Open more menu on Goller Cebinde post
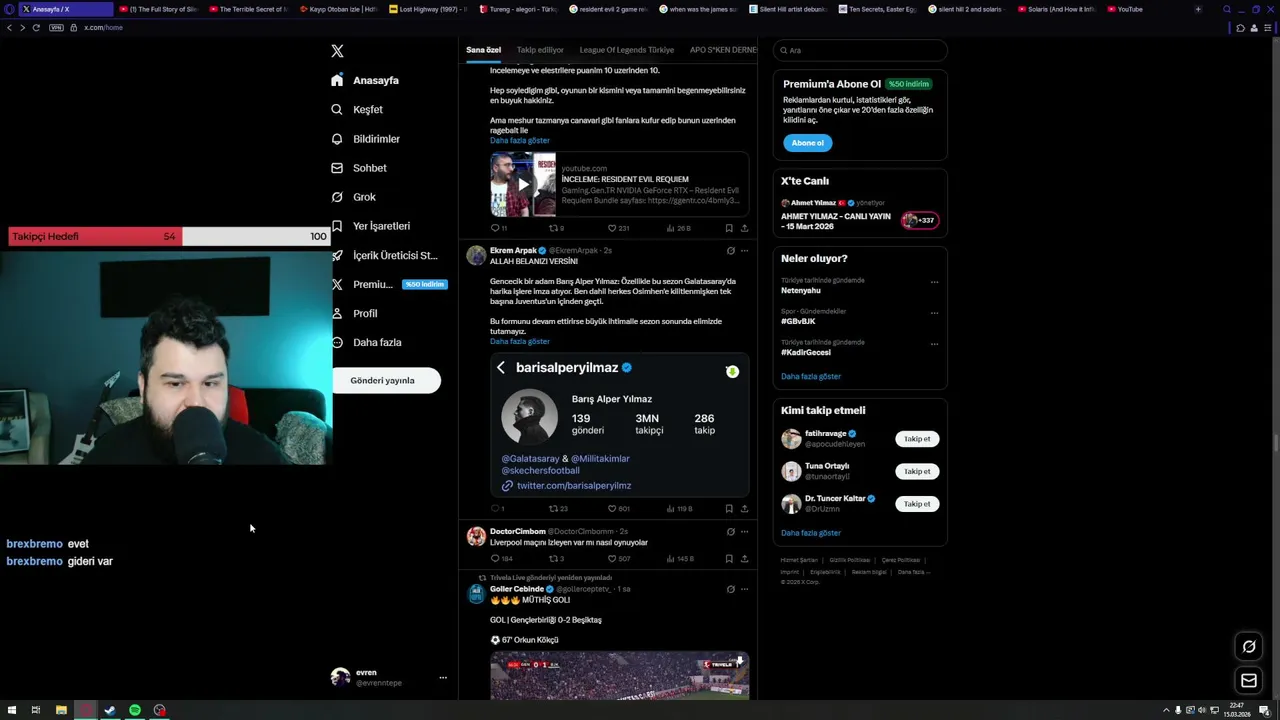 [744, 589]
